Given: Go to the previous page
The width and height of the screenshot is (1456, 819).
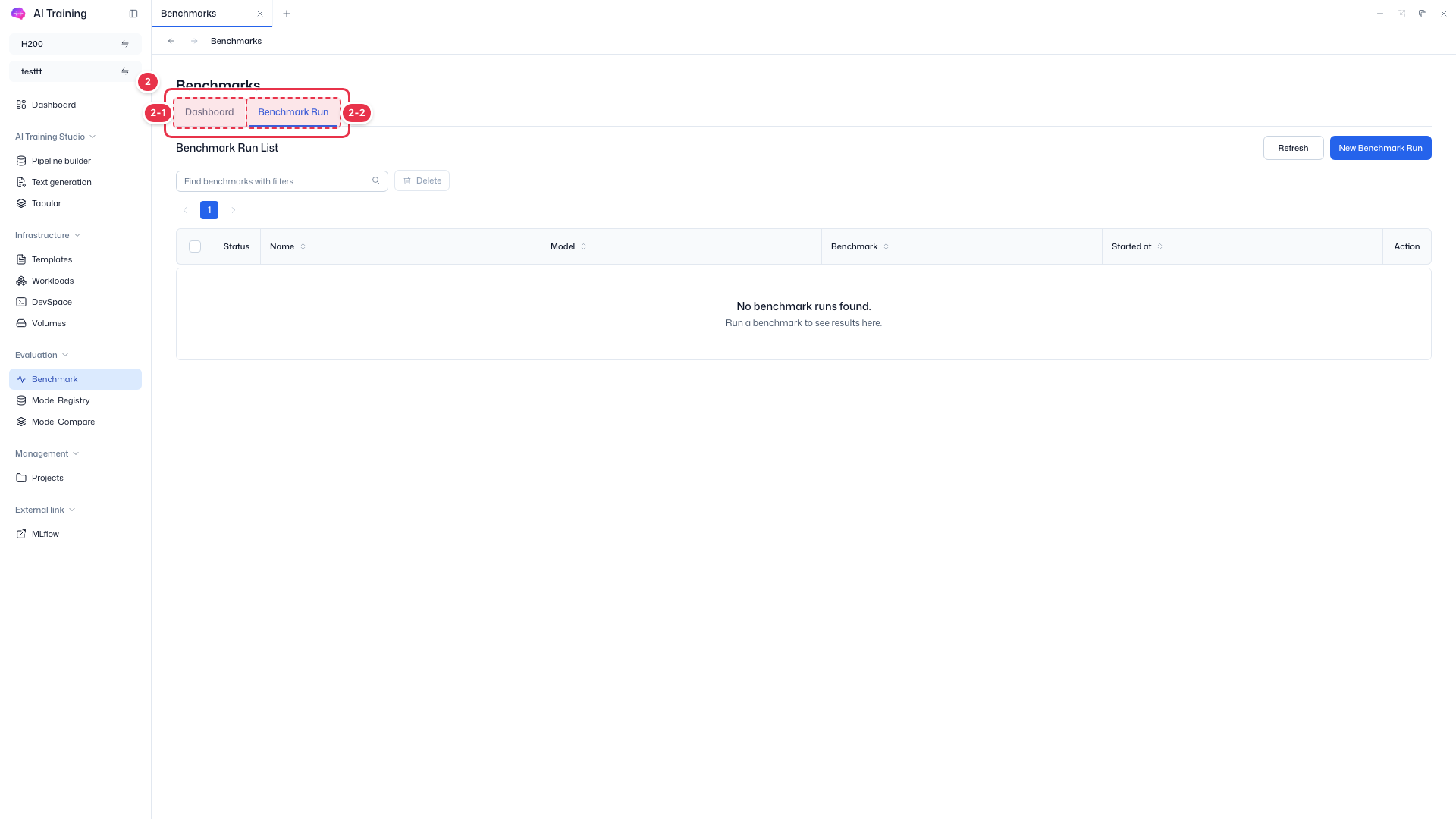Looking at the screenshot, I should [185, 210].
